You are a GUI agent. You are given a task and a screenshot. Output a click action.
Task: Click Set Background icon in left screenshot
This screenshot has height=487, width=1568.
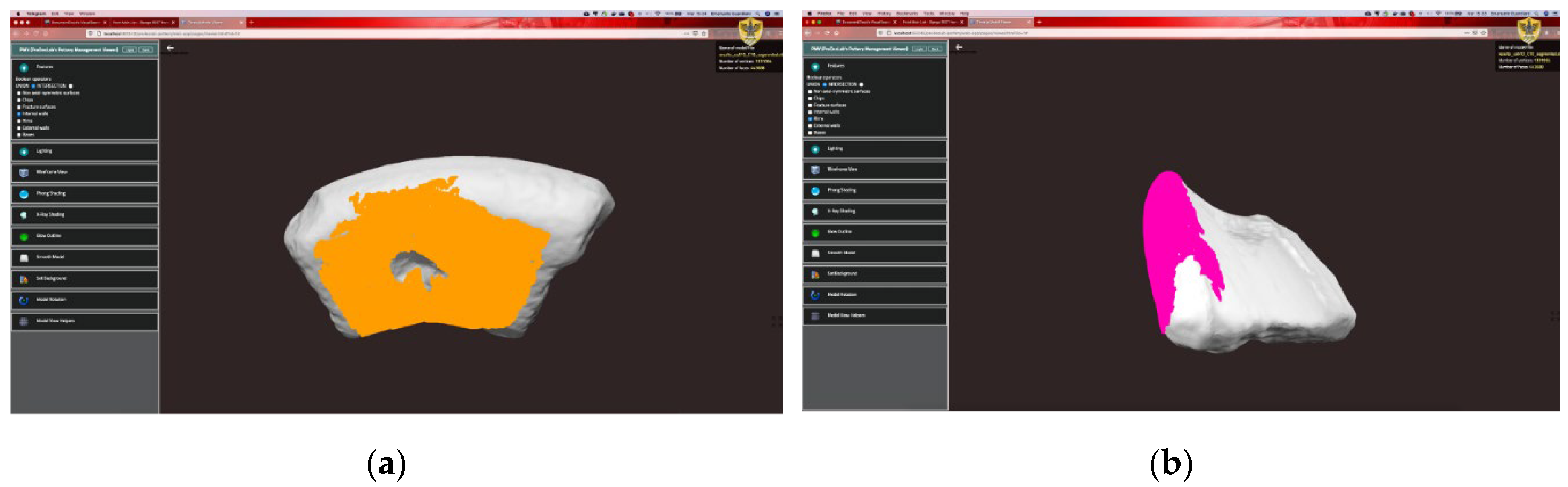[24, 279]
